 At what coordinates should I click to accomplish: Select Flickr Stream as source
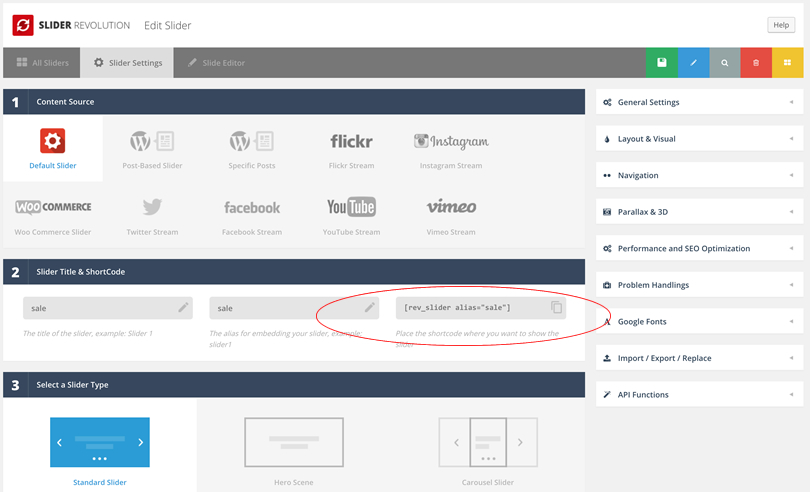coord(351,149)
